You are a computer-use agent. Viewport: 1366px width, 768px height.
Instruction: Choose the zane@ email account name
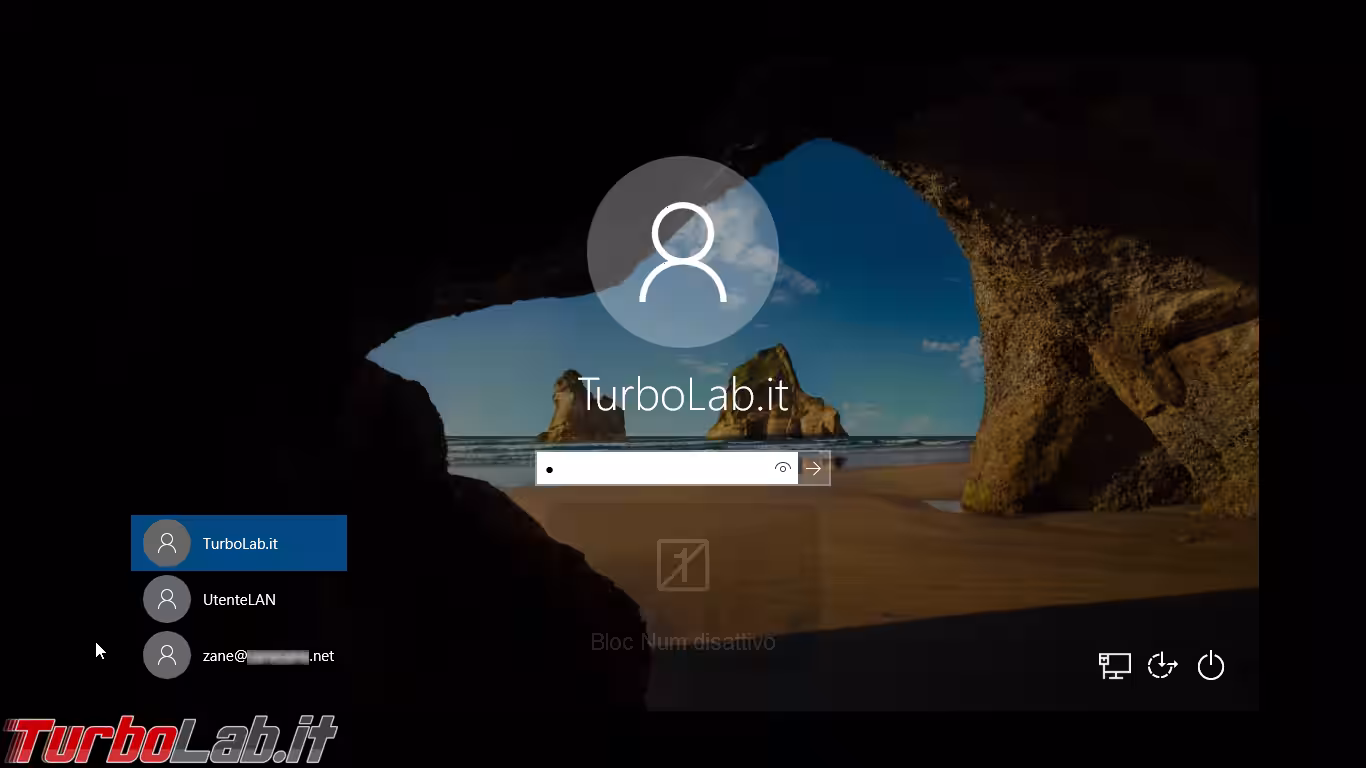tap(268, 656)
